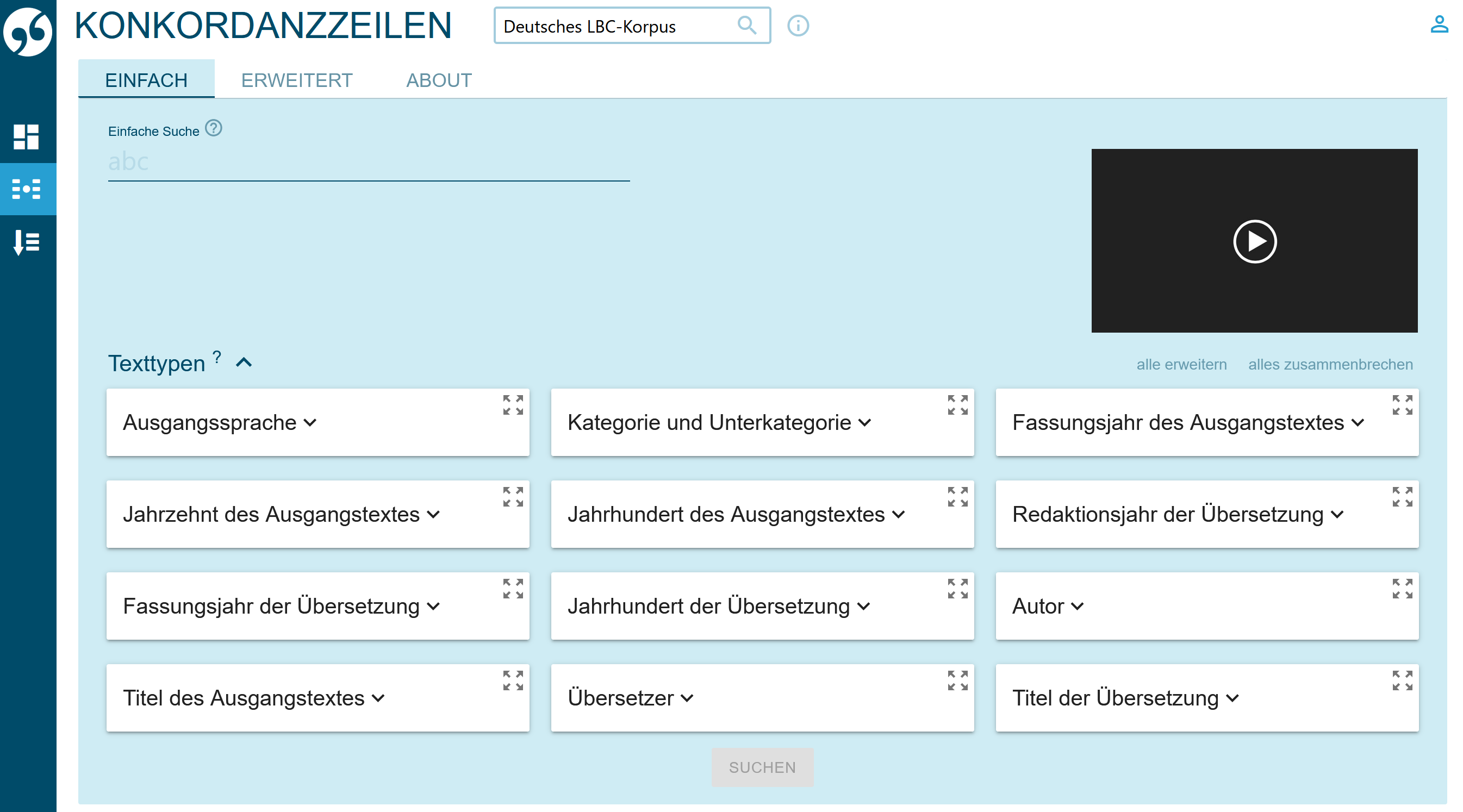Click the SUCHEN button
The height and width of the screenshot is (812, 1463).
(x=762, y=767)
